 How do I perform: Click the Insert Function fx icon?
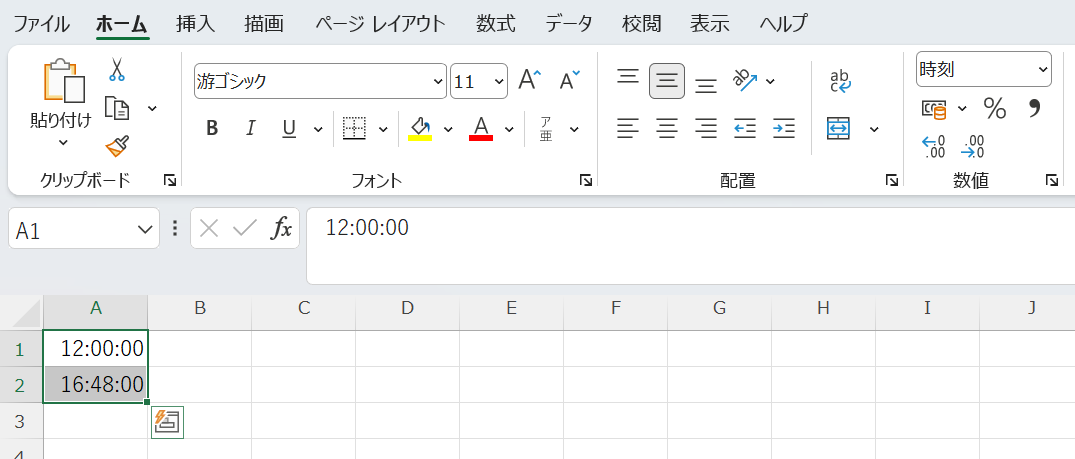[282, 229]
